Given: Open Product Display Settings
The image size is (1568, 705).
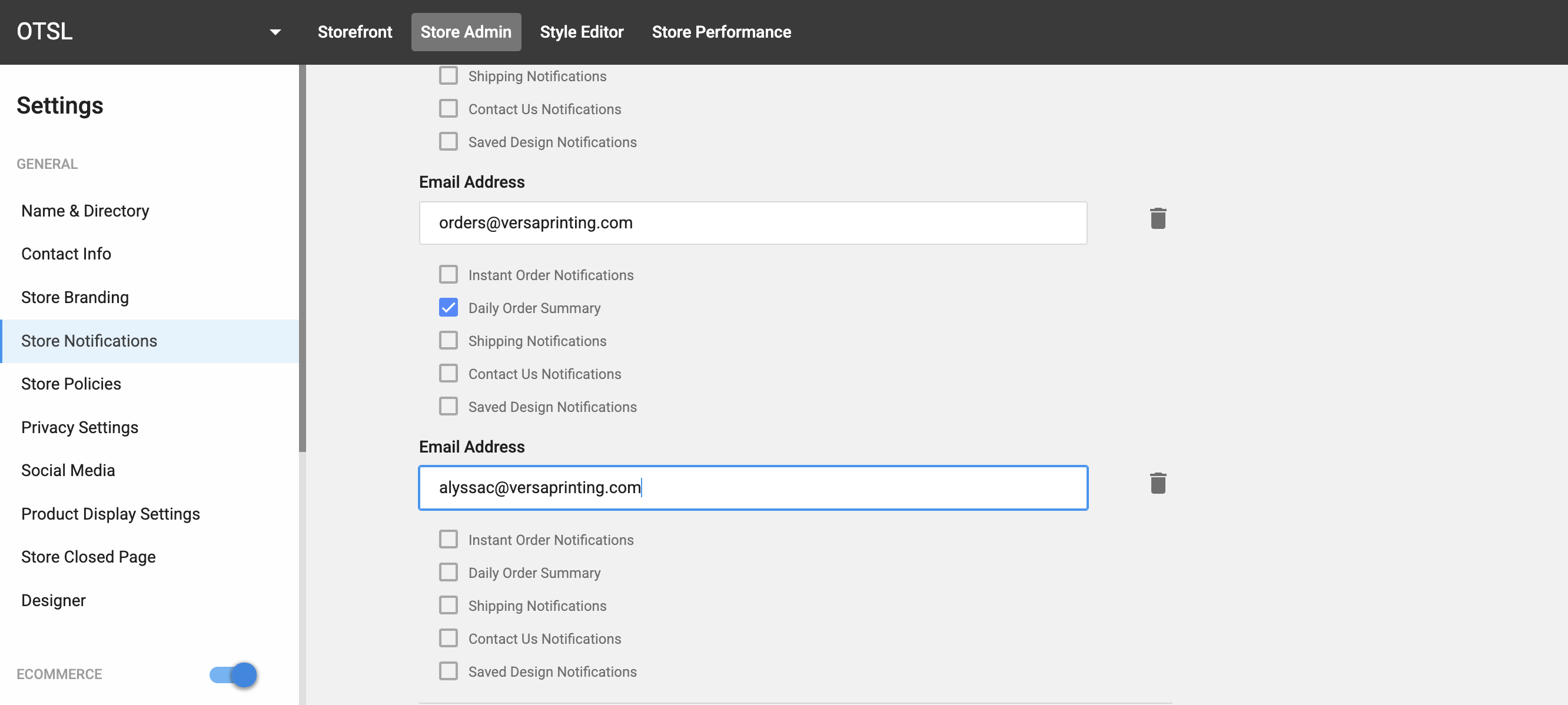Looking at the screenshot, I should [111, 514].
